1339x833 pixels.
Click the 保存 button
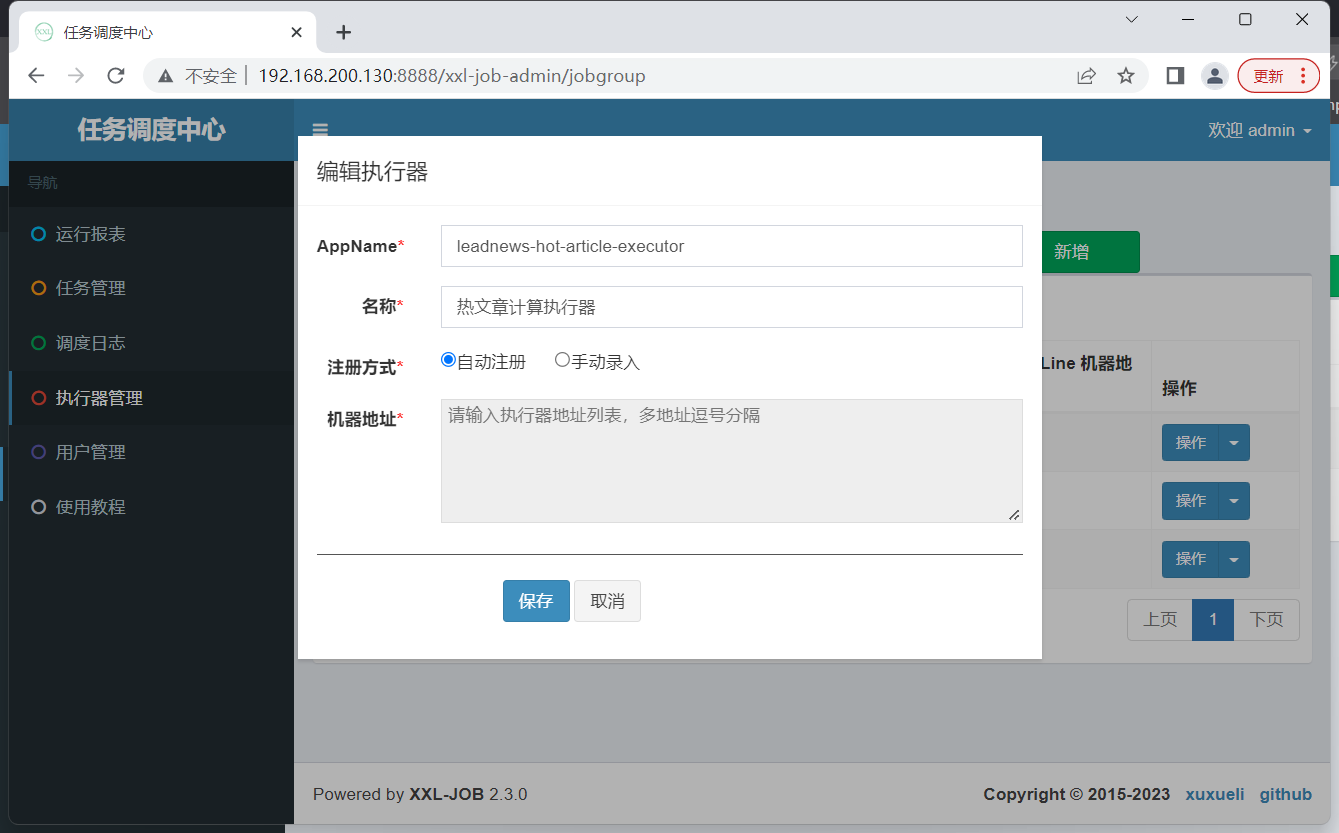tap(536, 601)
